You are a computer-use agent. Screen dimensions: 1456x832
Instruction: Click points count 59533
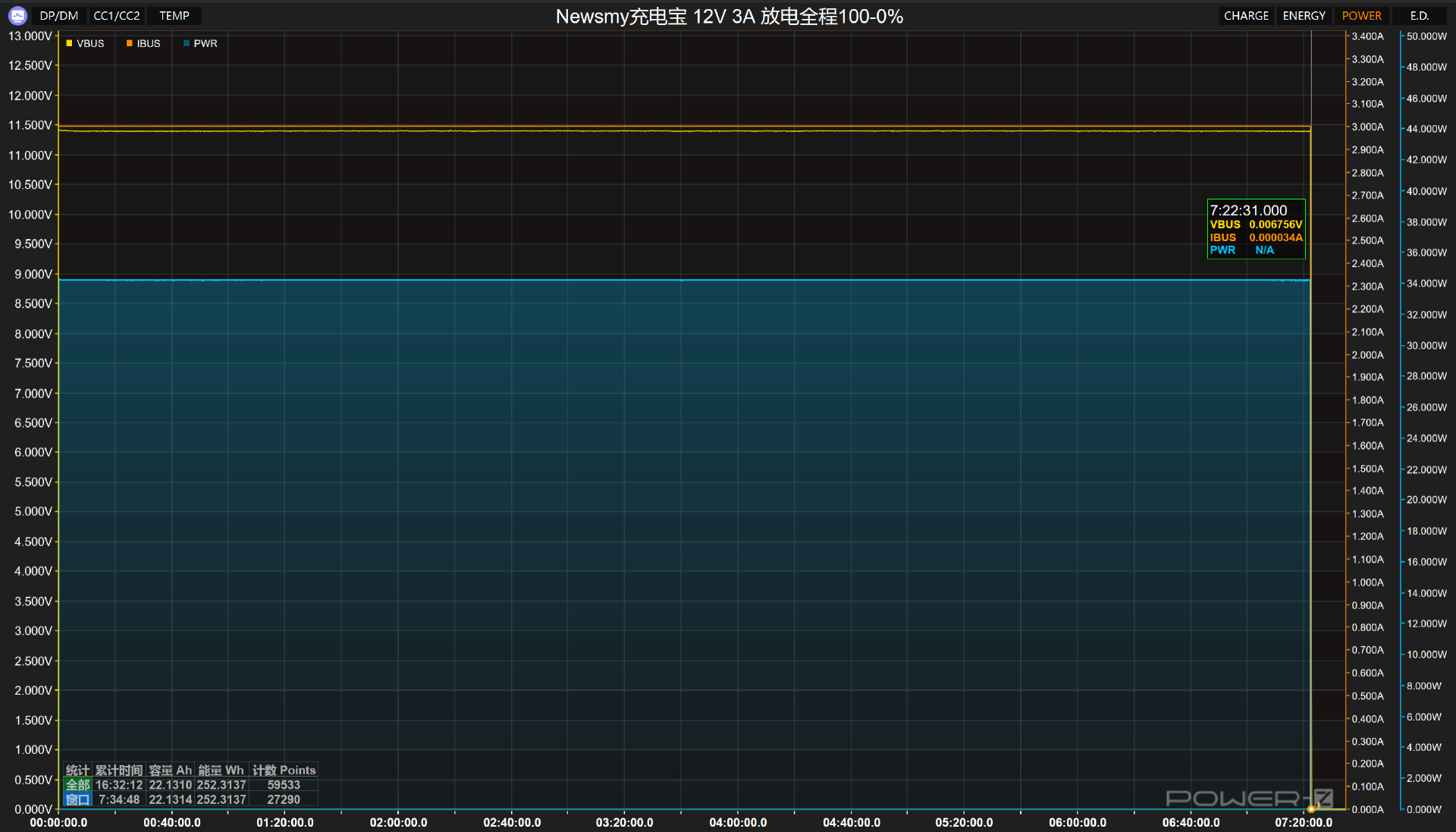[284, 785]
